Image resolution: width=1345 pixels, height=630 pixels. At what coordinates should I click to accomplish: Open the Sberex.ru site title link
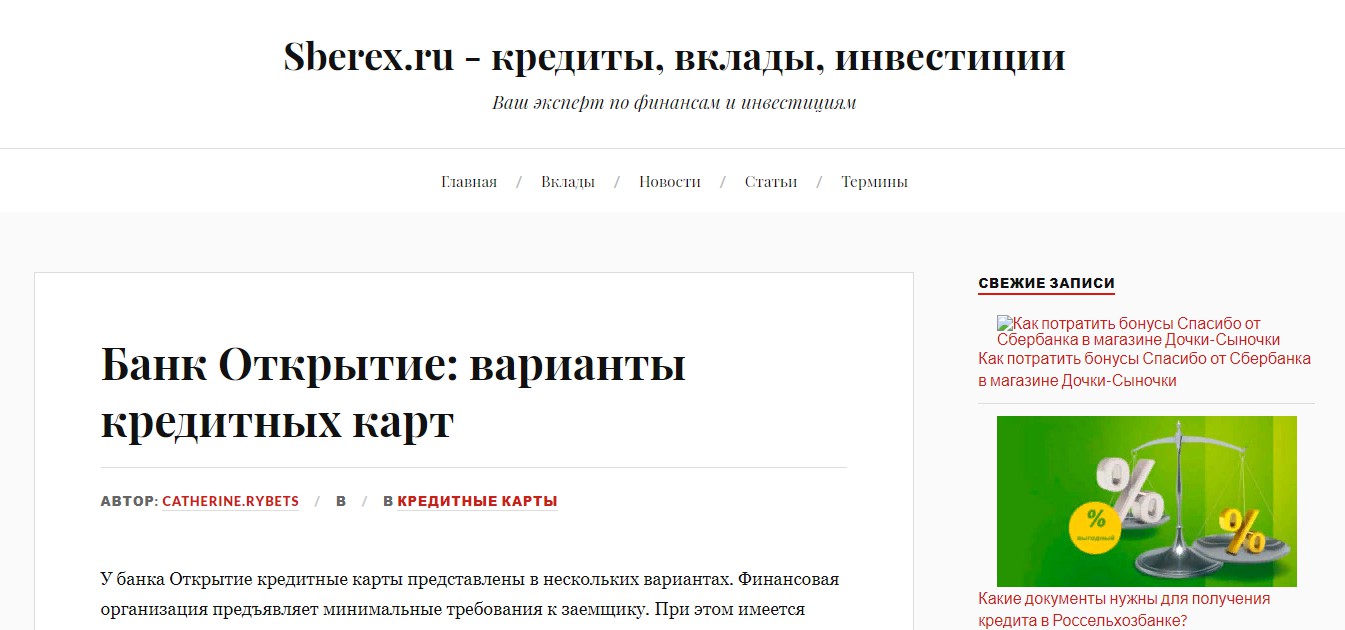tap(674, 57)
